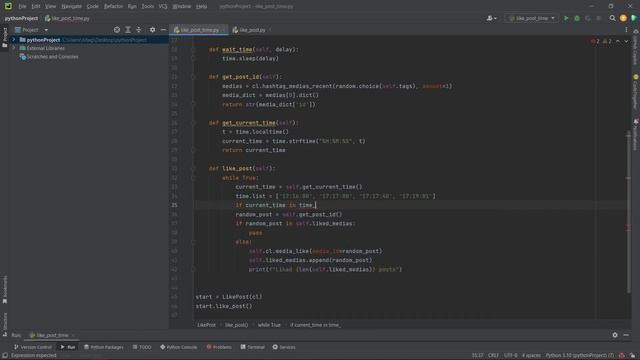Image resolution: width=640 pixels, height=360 pixels.
Task: Click the red error stripe marker on scrollbar
Action: 628,229
